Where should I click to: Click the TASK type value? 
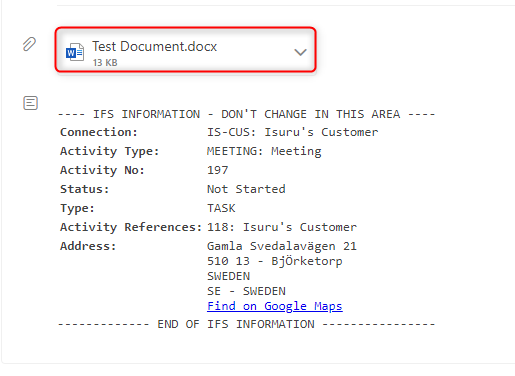pos(221,208)
